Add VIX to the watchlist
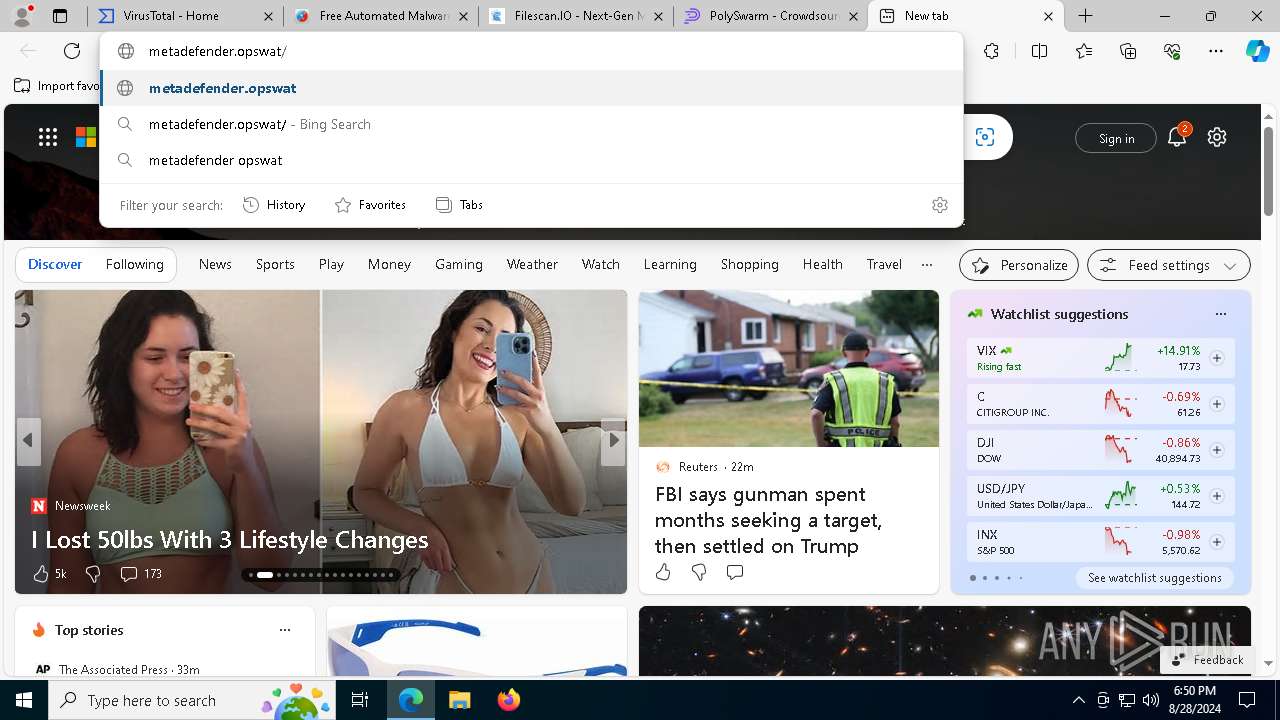 [x=1217, y=358]
